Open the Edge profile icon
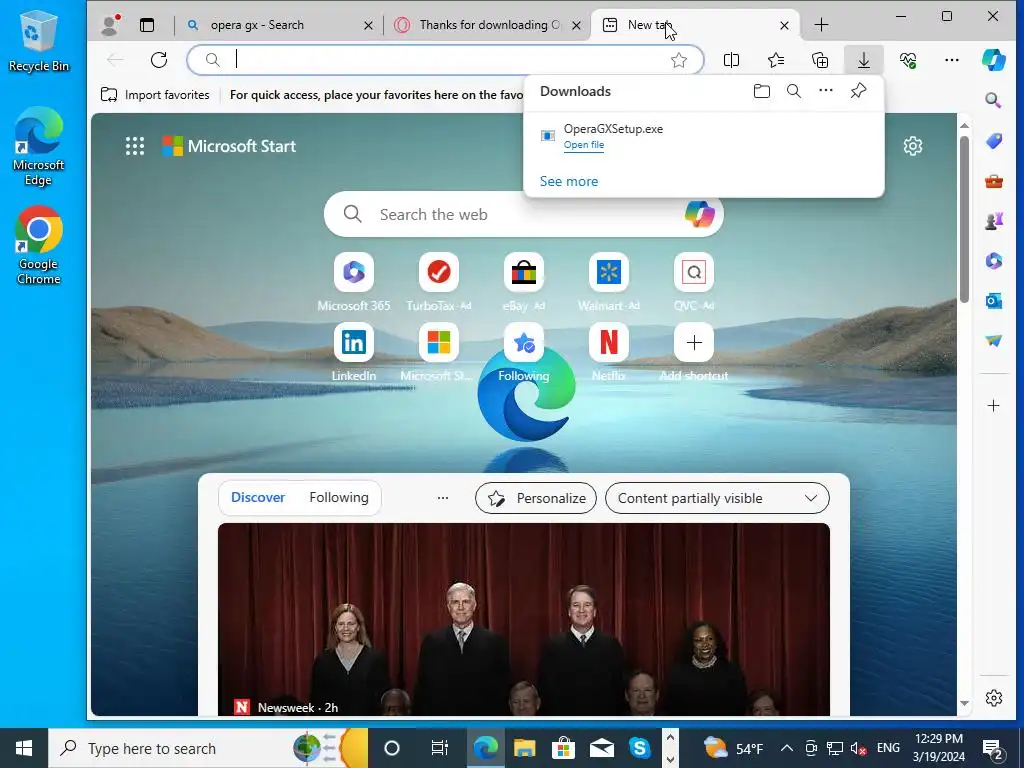This screenshot has width=1024, height=768. (110, 25)
